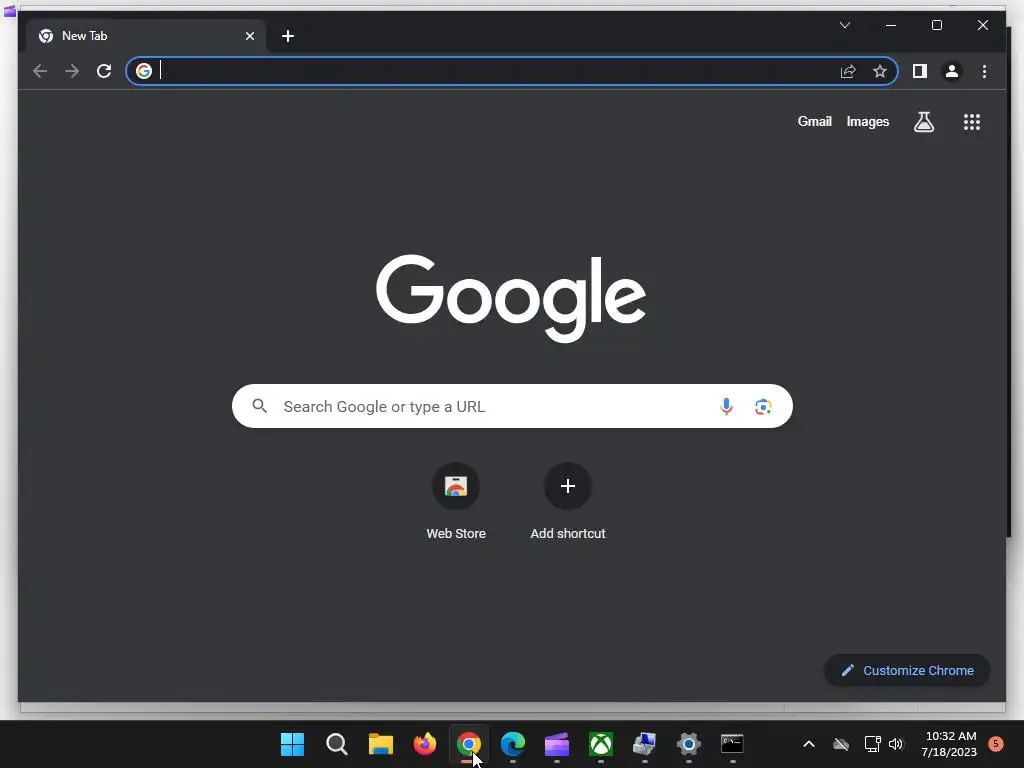Select the New Tab tab

pyautogui.click(x=146, y=36)
